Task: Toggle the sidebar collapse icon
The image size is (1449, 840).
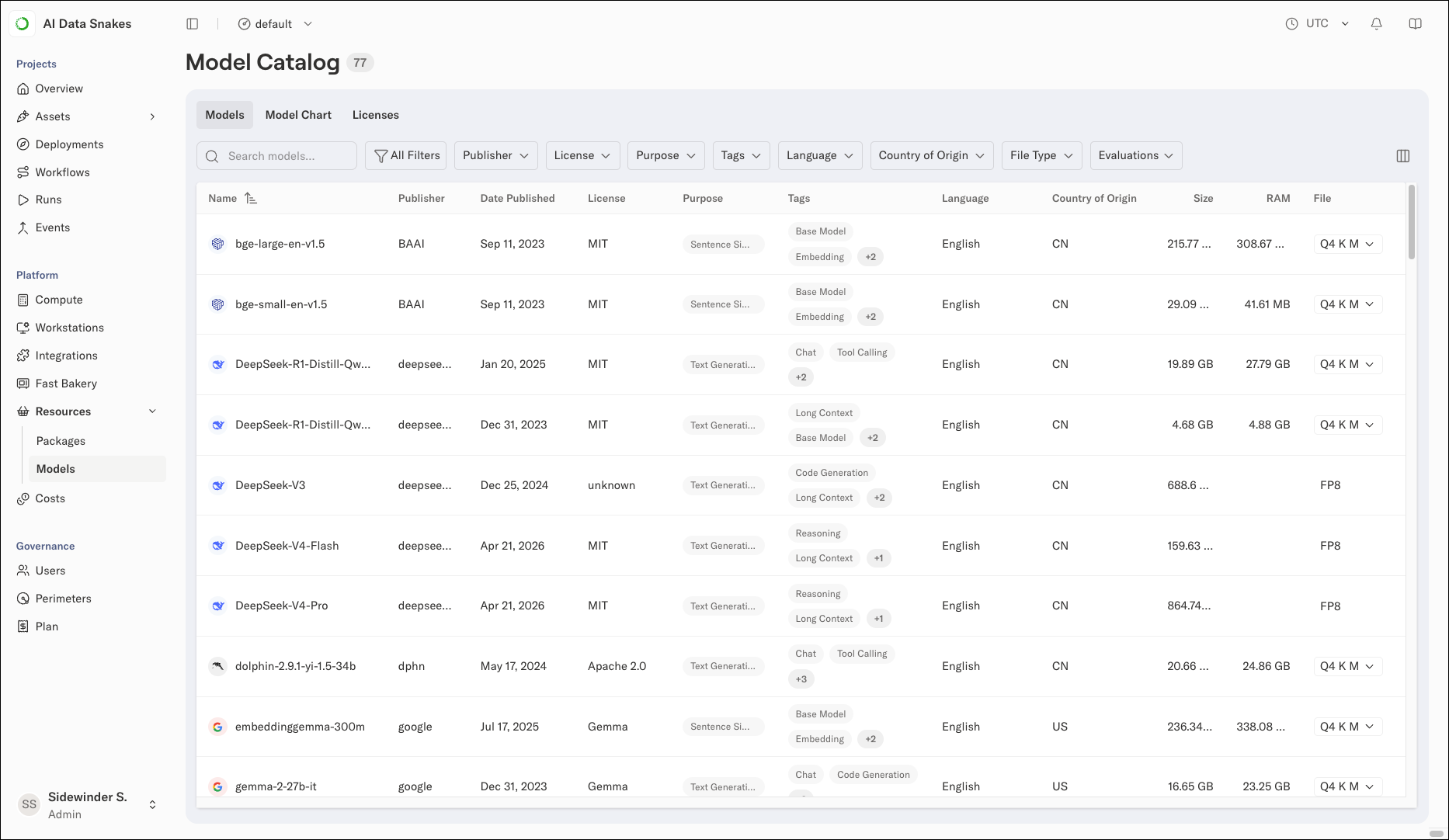Action: pyautogui.click(x=193, y=24)
